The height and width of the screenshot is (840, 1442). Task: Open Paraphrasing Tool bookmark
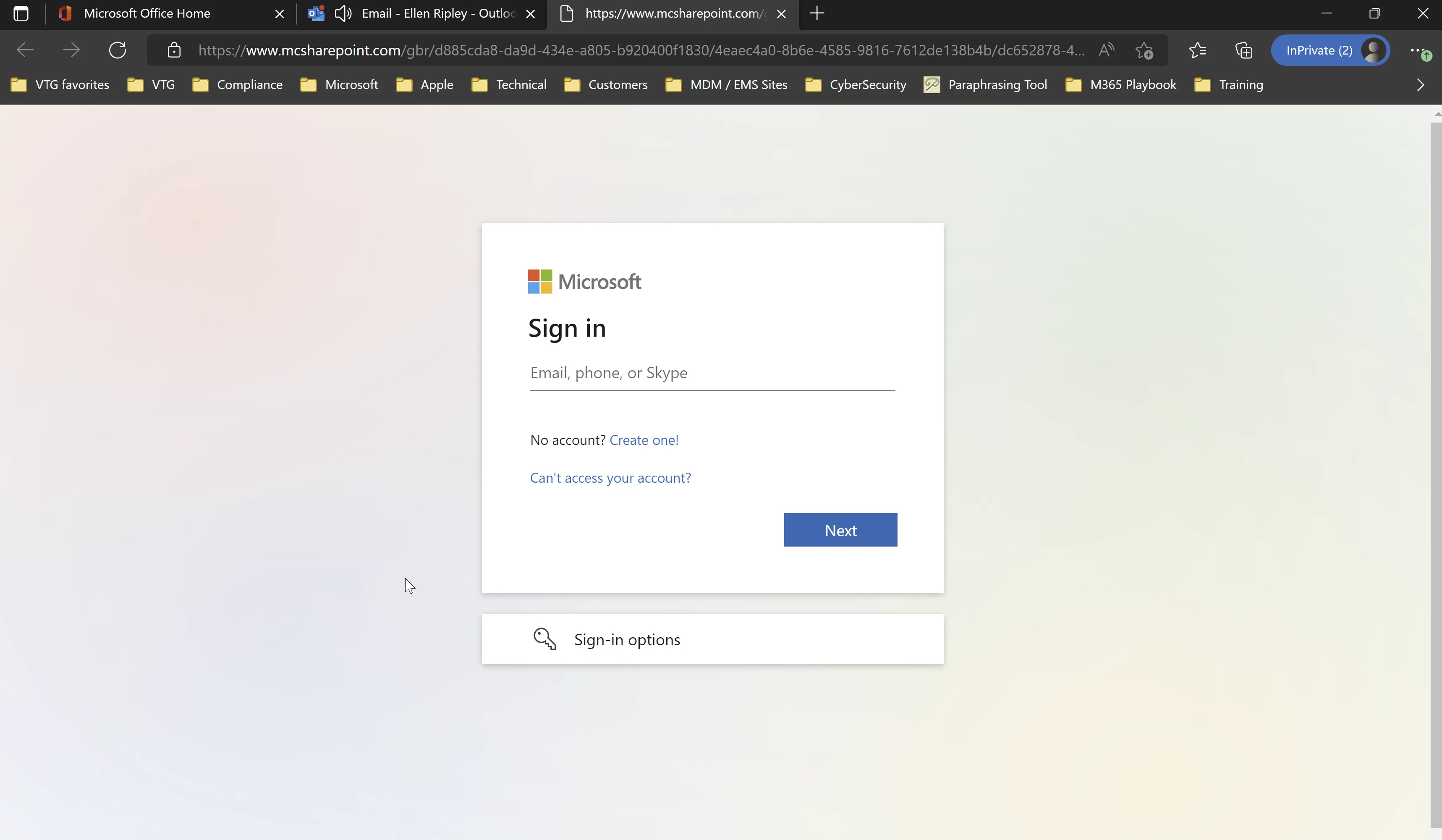coord(985,85)
